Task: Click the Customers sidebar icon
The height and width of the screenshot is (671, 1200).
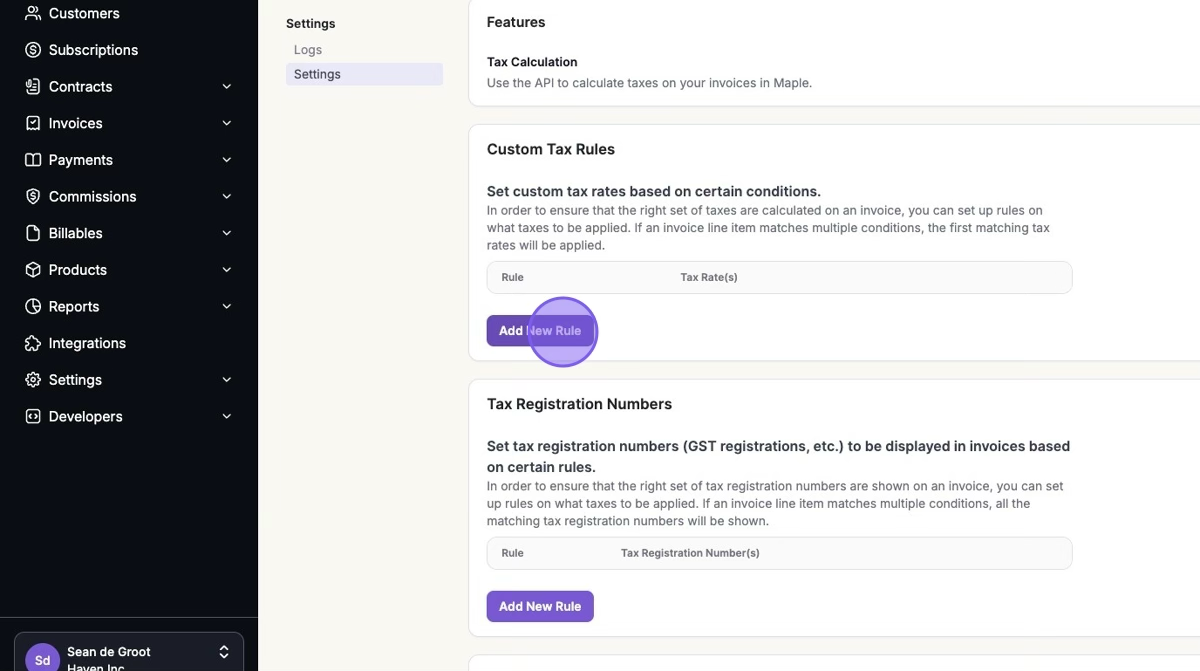Action: click(x=33, y=13)
